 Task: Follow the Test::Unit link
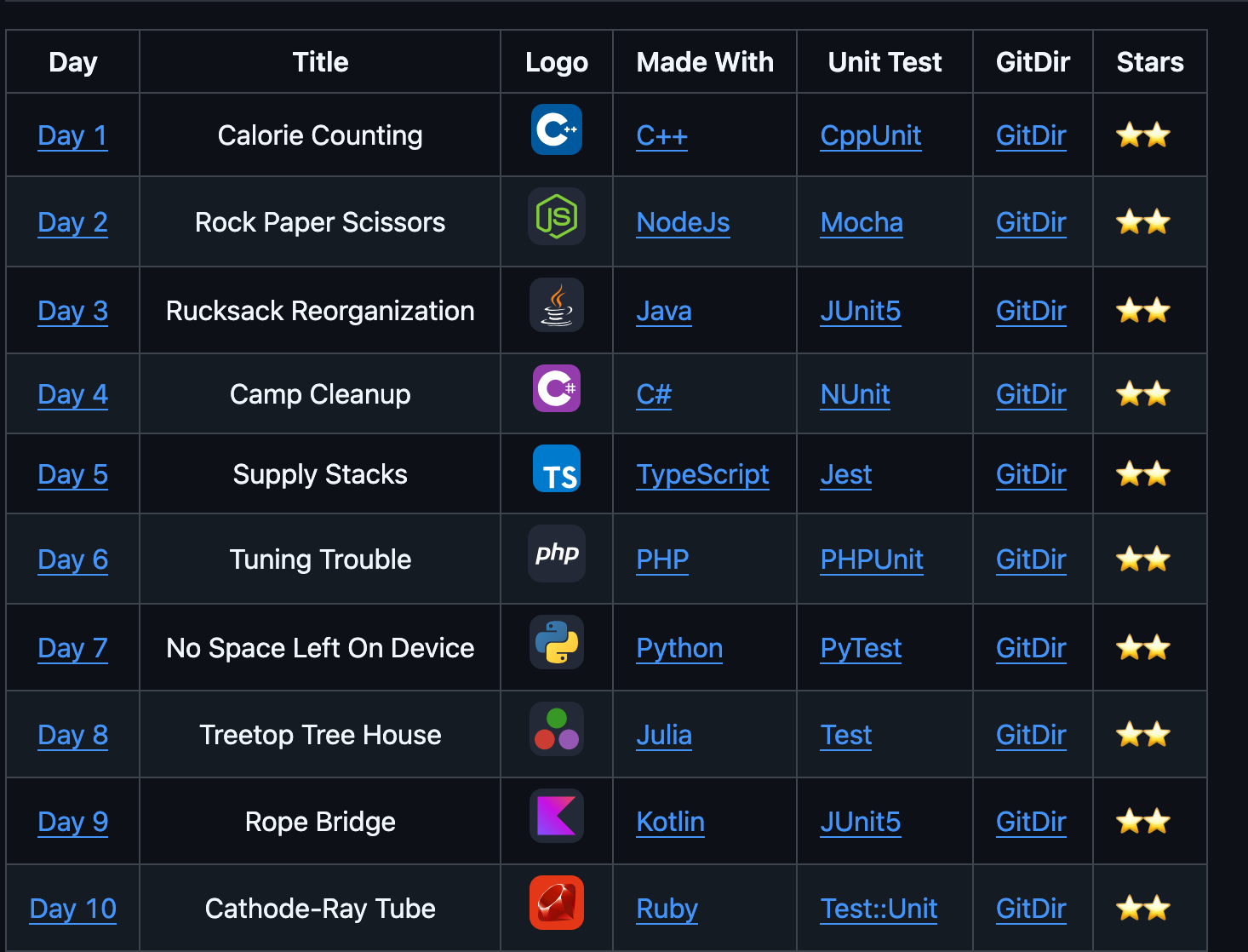[x=879, y=909]
